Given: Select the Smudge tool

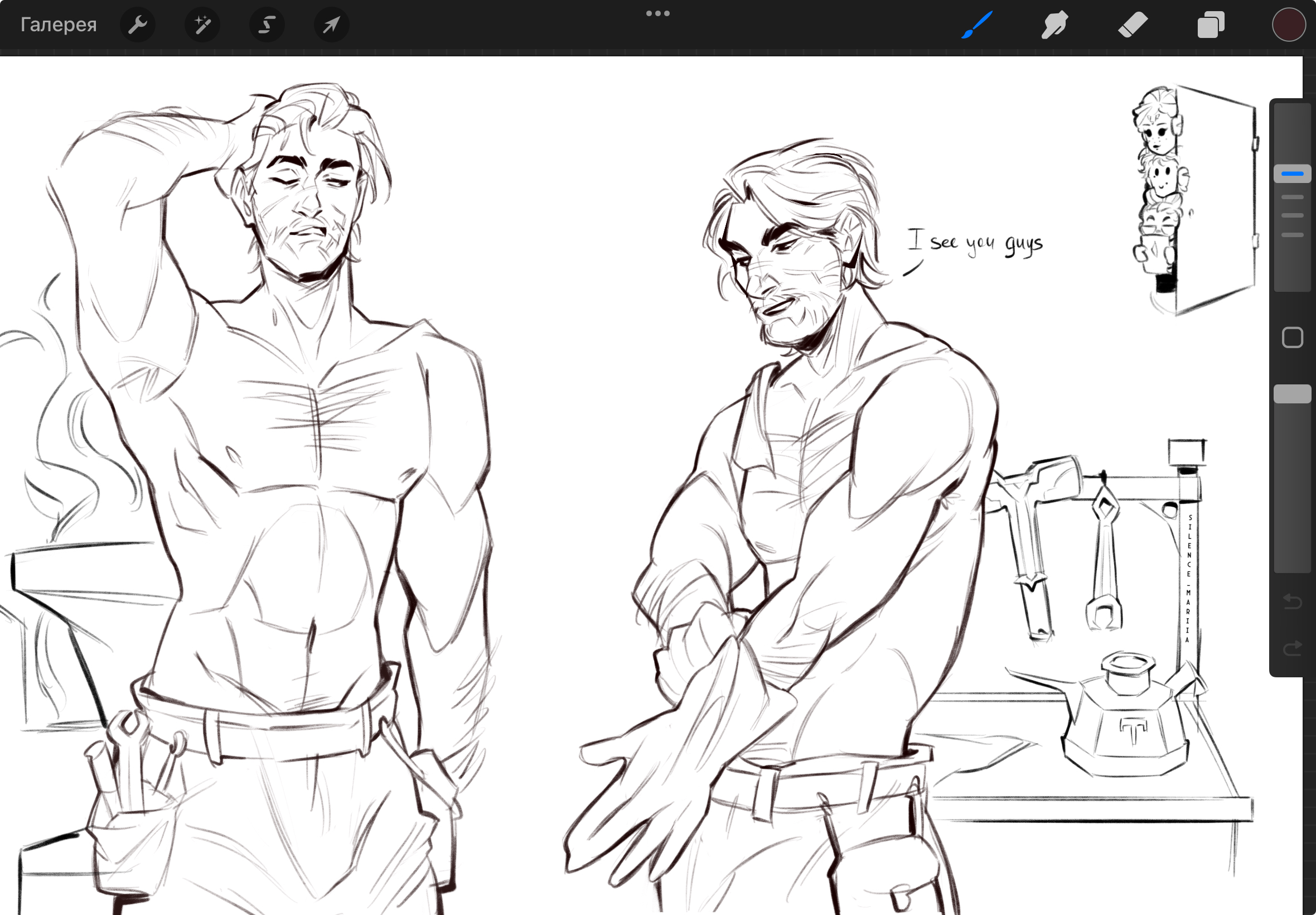Looking at the screenshot, I should click(1054, 25).
